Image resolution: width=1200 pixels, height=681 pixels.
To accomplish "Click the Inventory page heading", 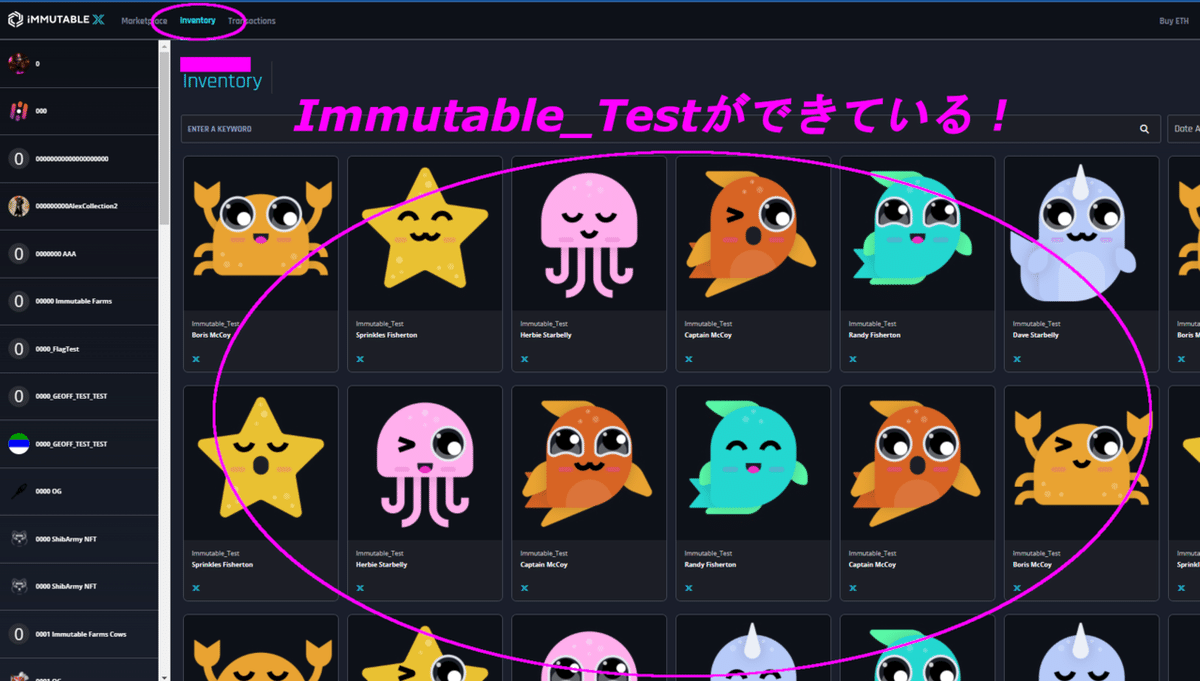I will [x=222, y=81].
